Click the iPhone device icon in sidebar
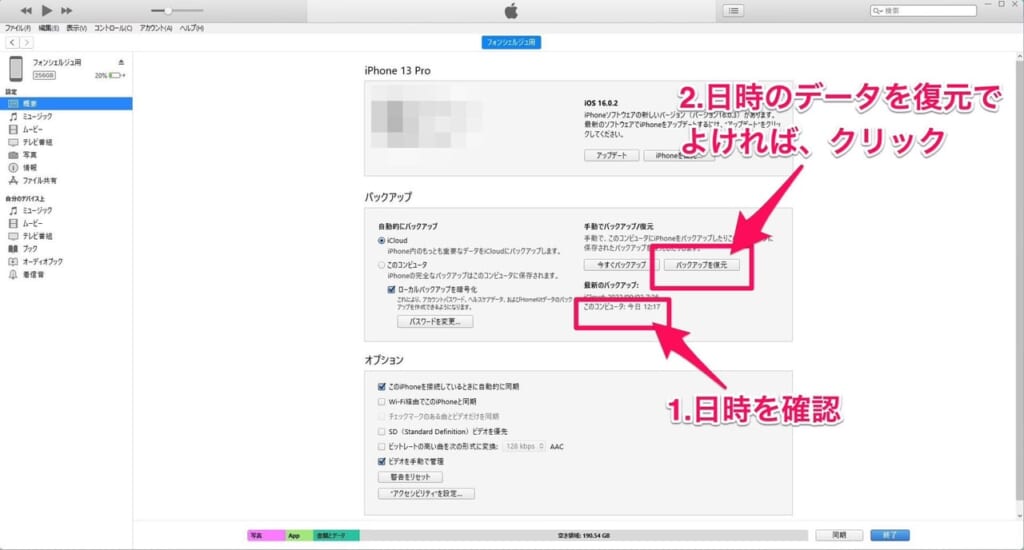The height and width of the screenshot is (550, 1024). (x=16, y=69)
